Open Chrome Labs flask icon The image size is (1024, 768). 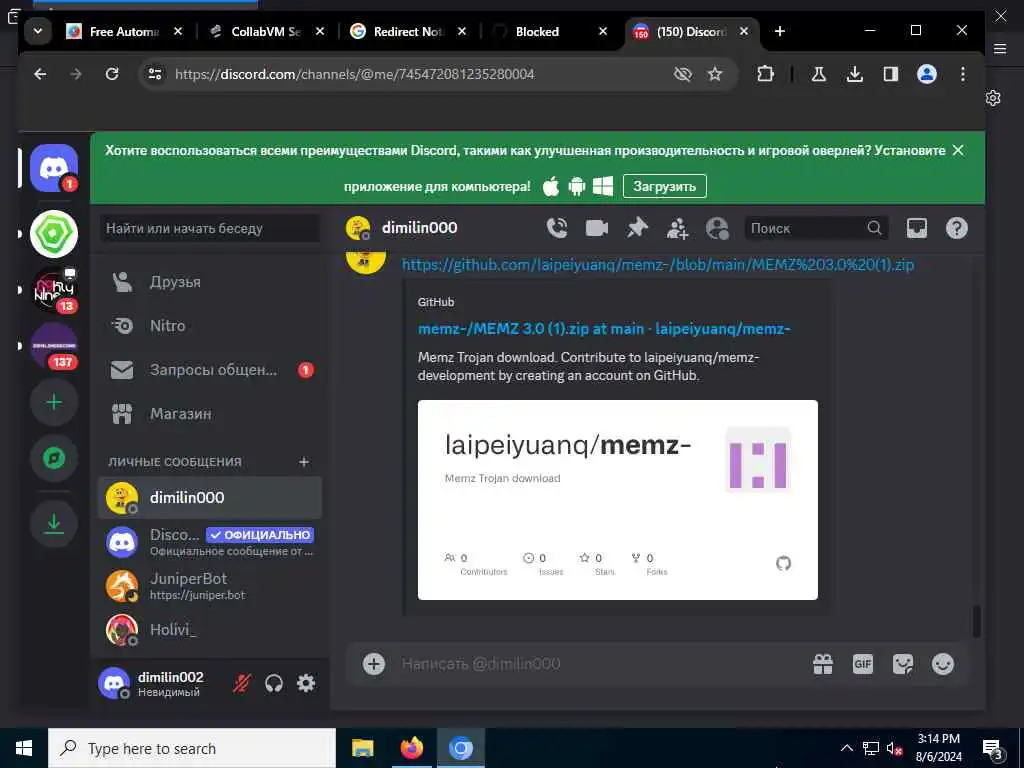(x=818, y=74)
